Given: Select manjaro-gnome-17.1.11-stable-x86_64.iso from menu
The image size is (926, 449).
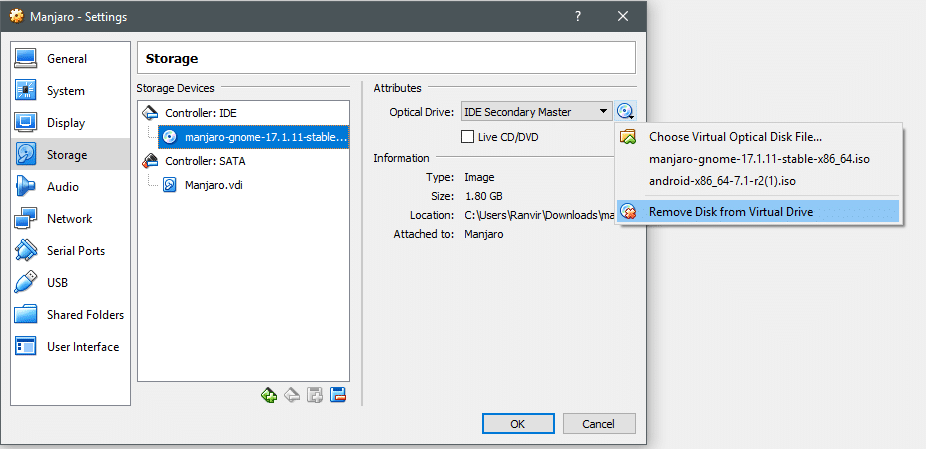Looking at the screenshot, I should pos(758,159).
